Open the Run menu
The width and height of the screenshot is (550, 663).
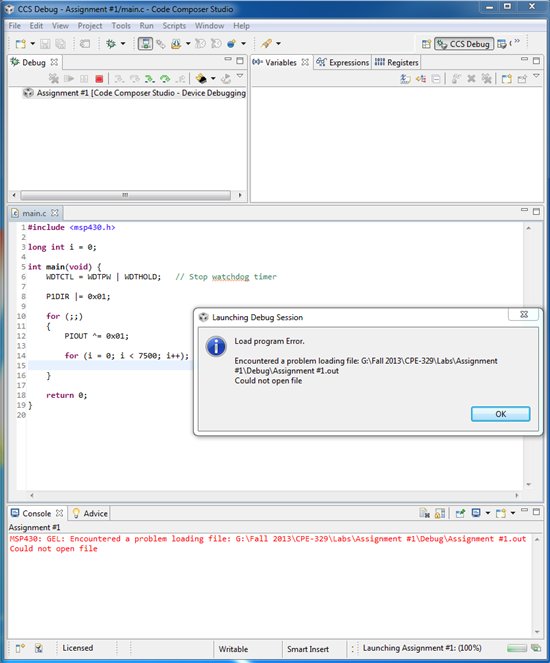pos(147,26)
